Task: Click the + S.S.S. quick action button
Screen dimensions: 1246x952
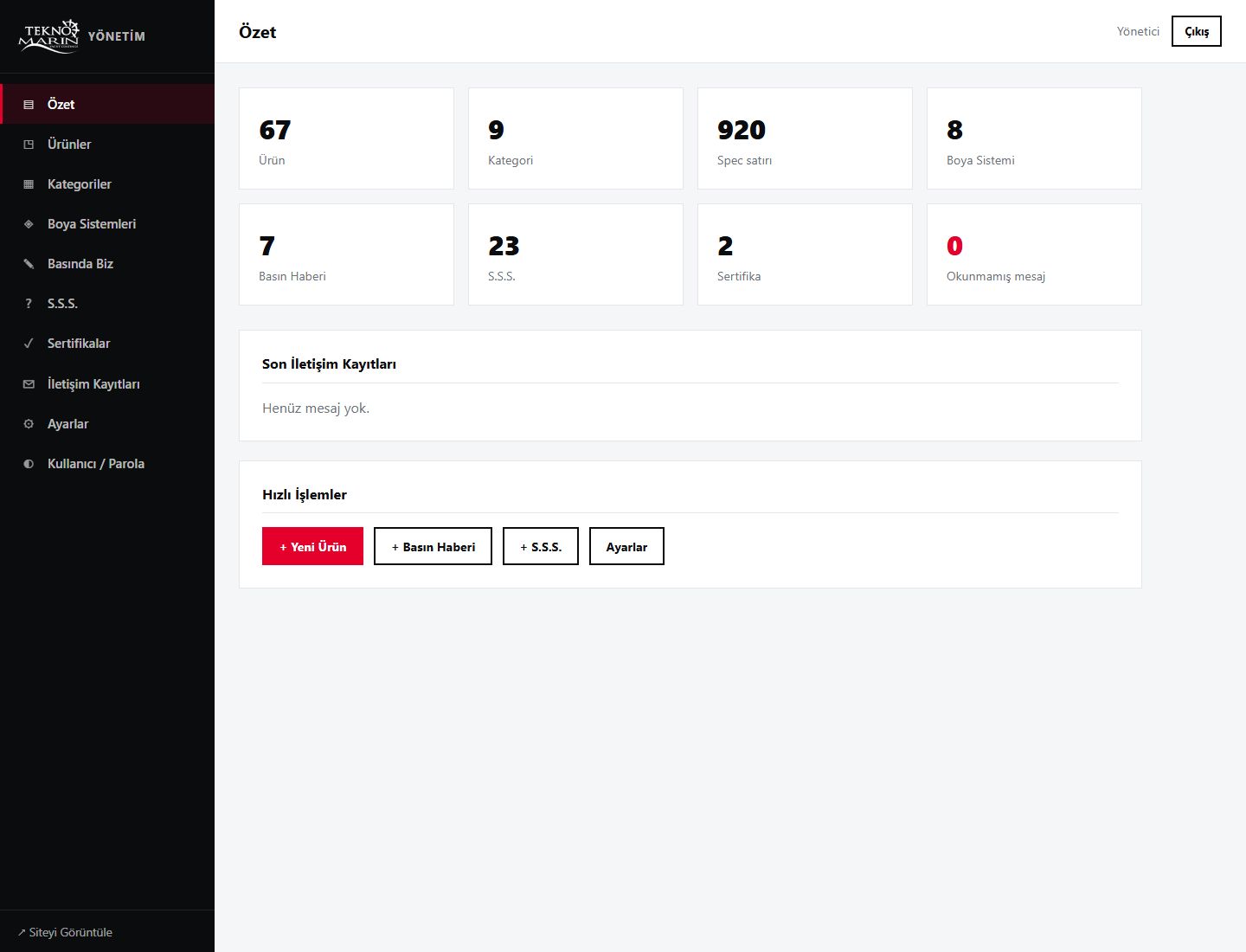Action: (541, 546)
